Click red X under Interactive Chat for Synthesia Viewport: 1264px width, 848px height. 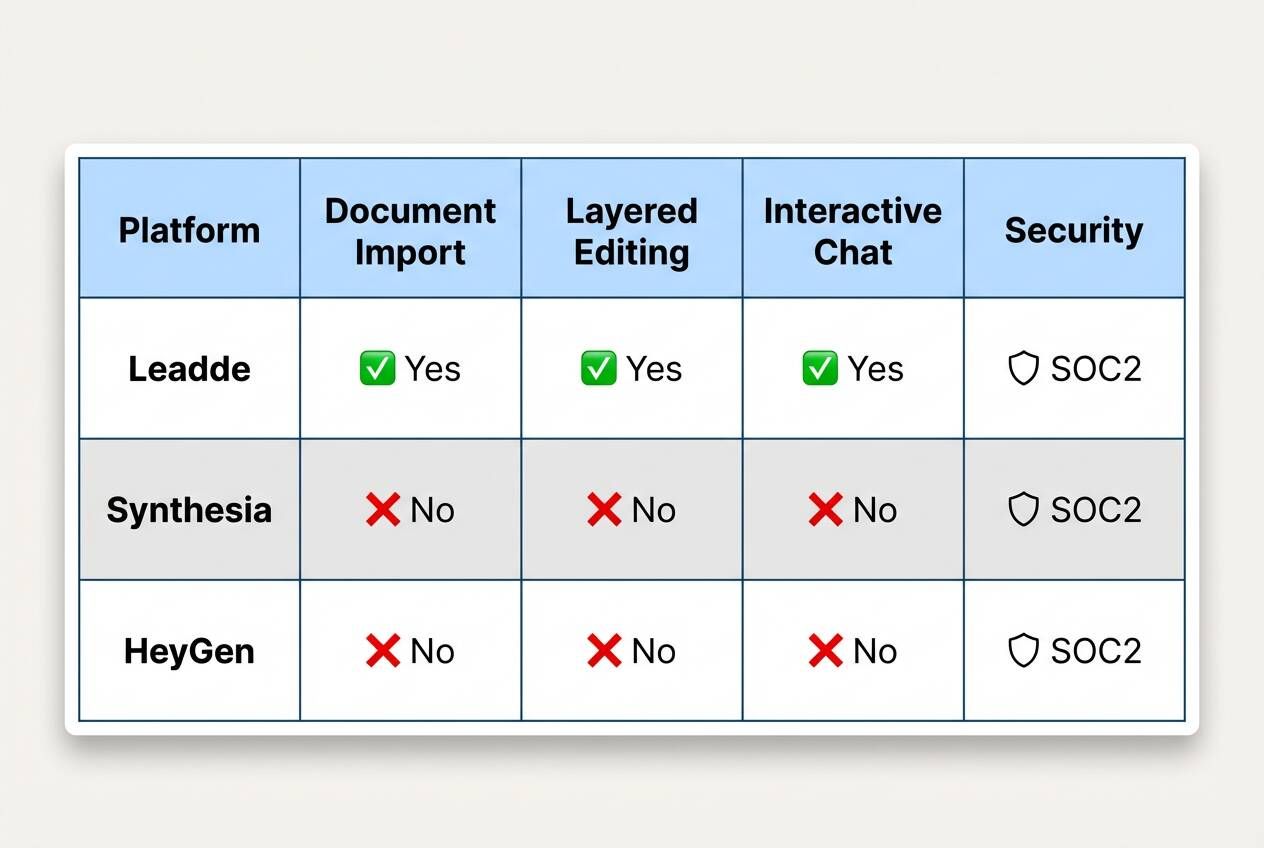coord(825,510)
